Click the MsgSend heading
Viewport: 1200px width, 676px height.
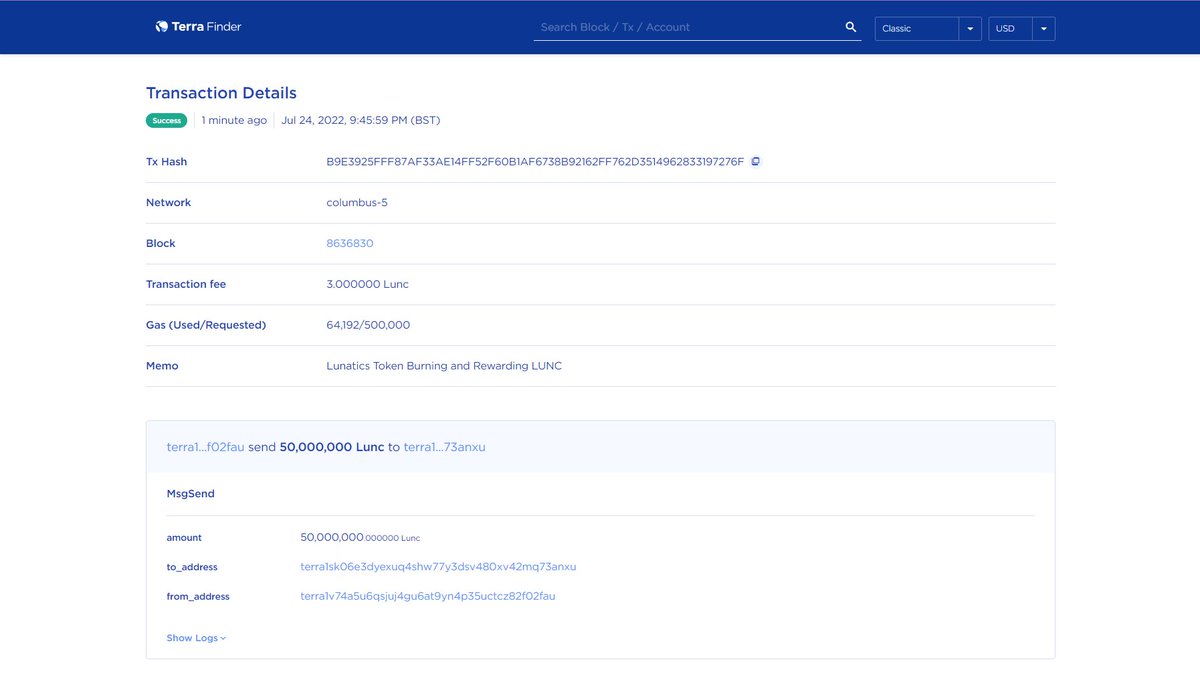190,493
